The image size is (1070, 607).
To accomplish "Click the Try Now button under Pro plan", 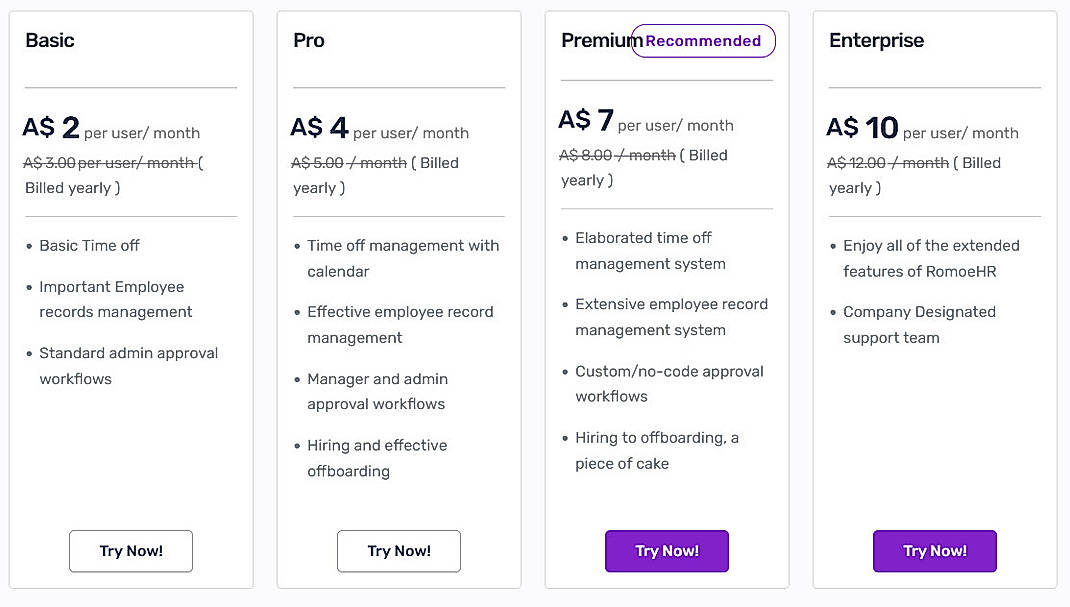I will point(398,551).
